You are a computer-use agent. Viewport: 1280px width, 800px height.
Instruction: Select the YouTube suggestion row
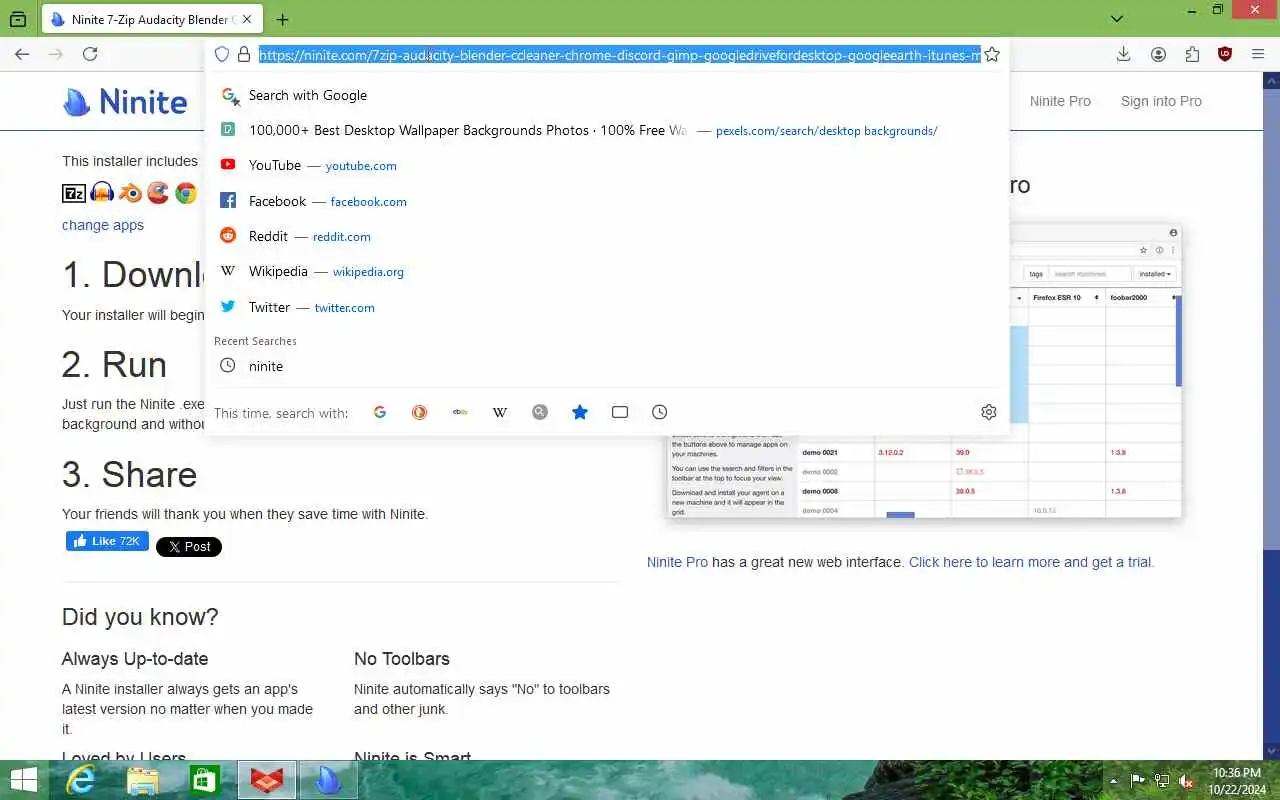[607, 165]
